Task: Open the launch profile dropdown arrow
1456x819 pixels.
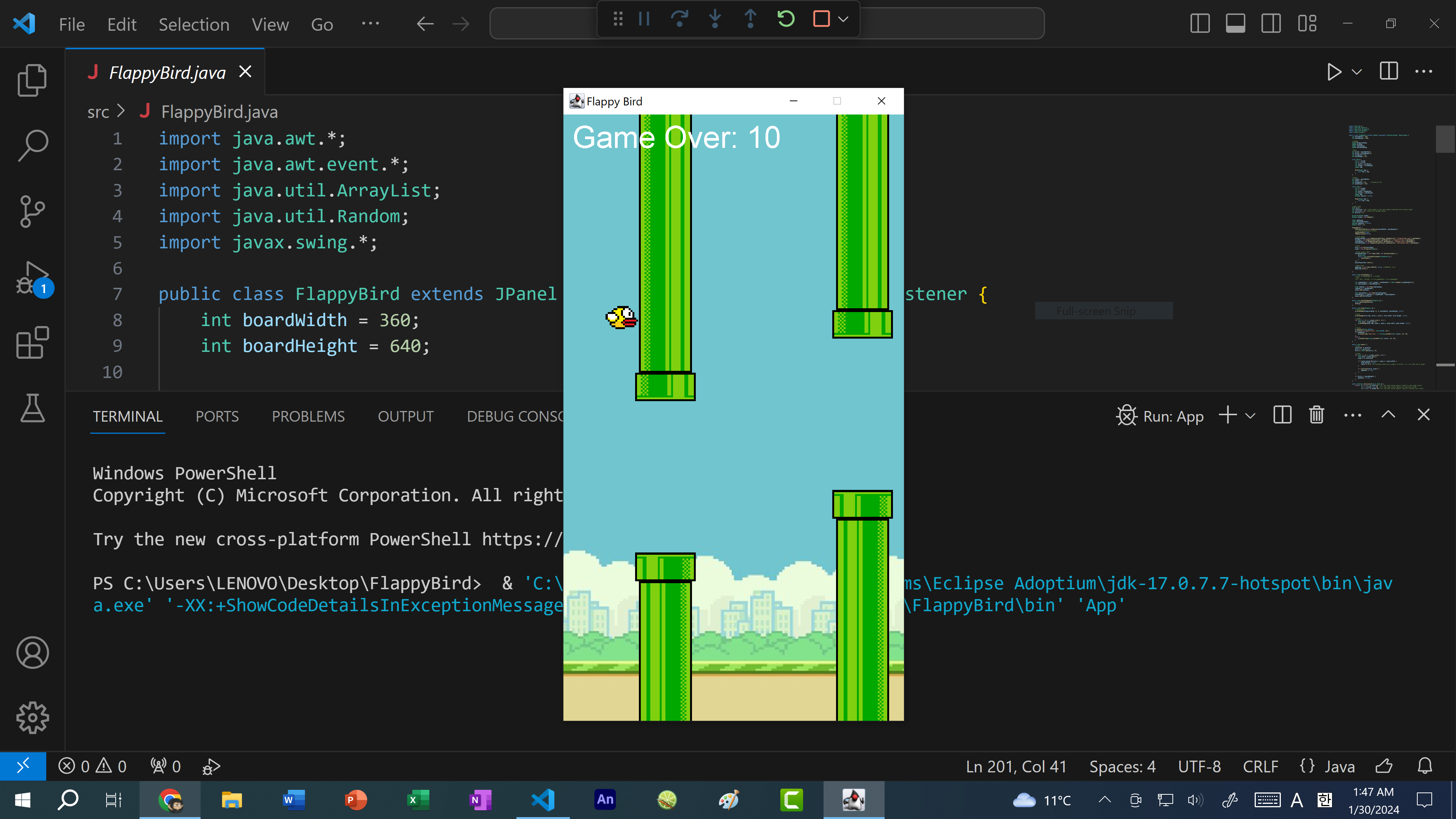Action: coord(1250,416)
